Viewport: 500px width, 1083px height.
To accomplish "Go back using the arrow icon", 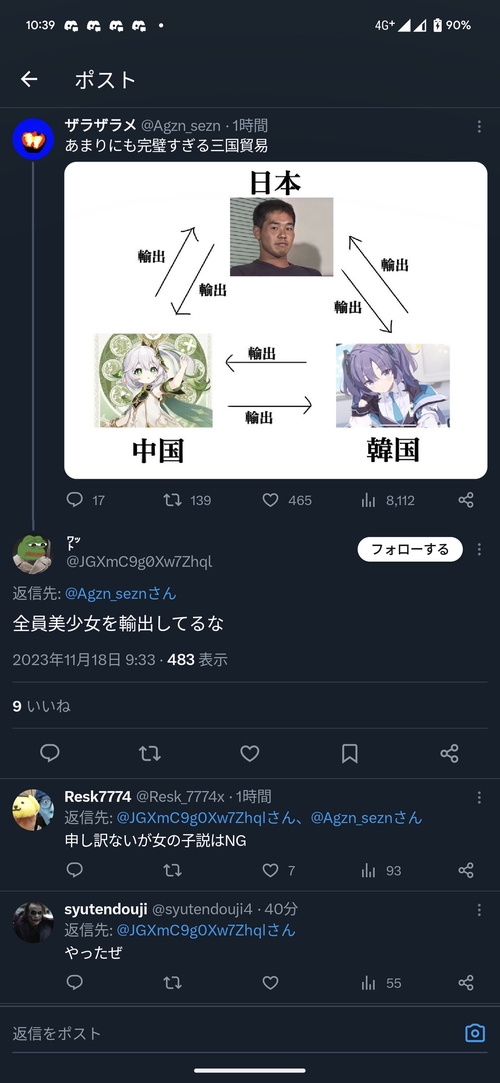I will tap(28, 79).
